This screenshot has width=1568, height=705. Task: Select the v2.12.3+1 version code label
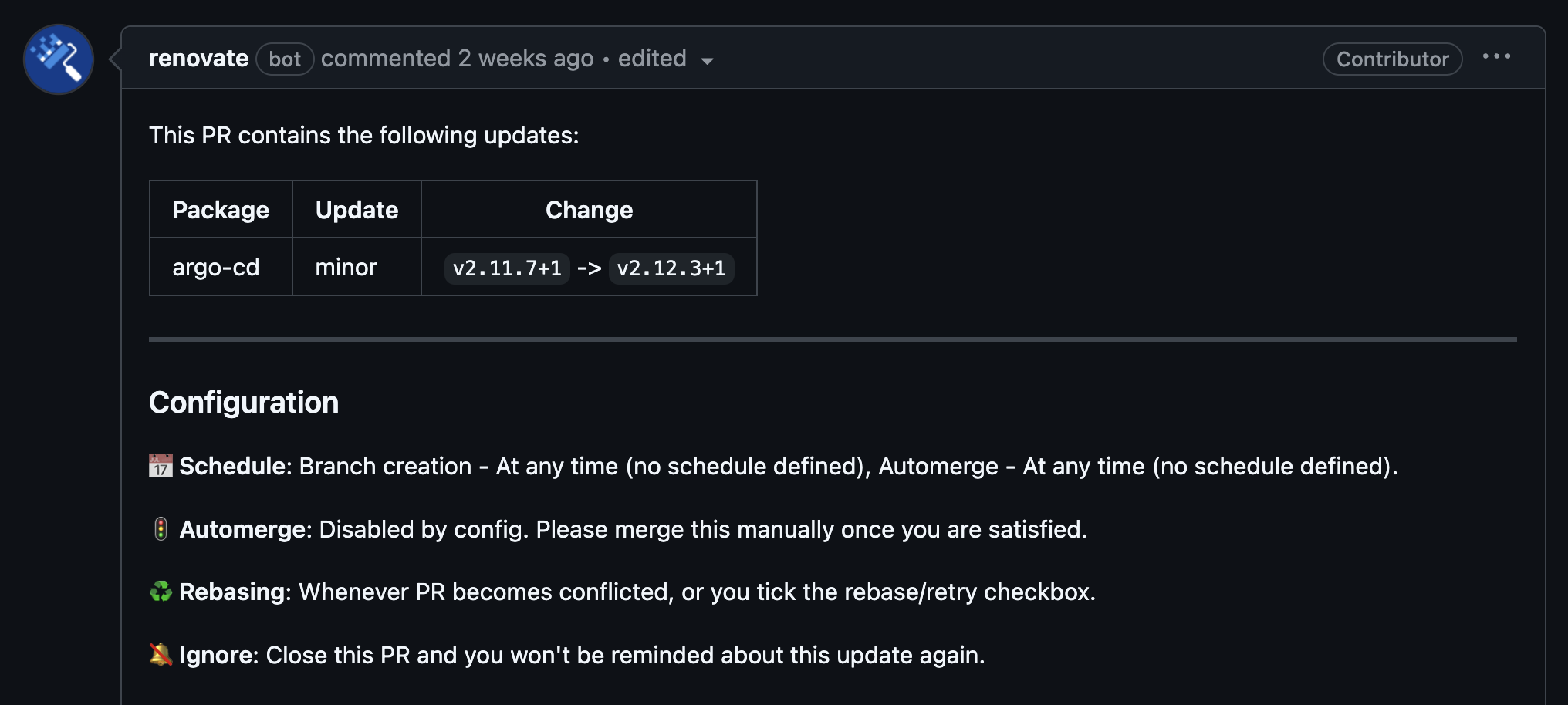click(x=671, y=268)
